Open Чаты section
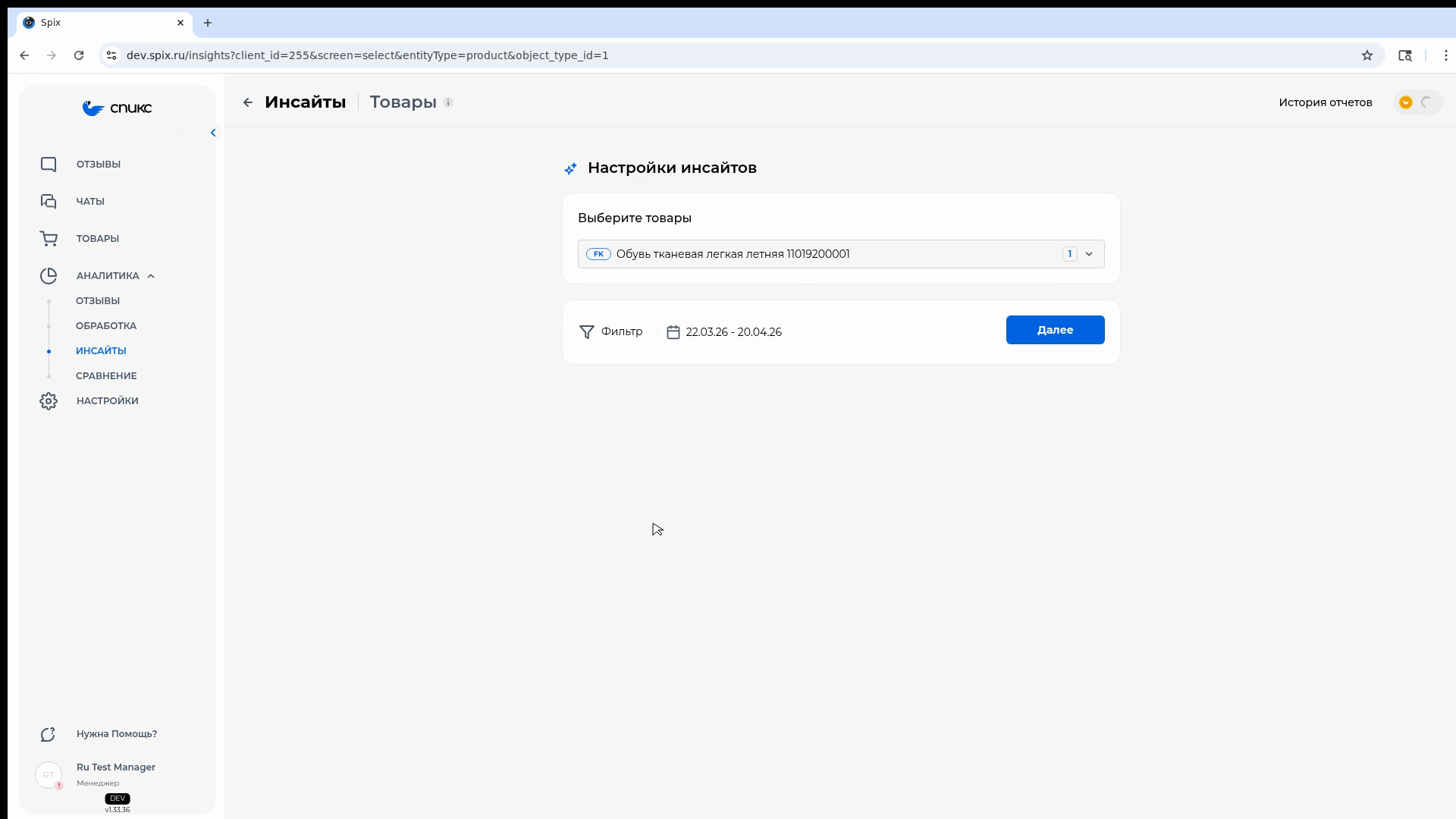 (x=90, y=202)
